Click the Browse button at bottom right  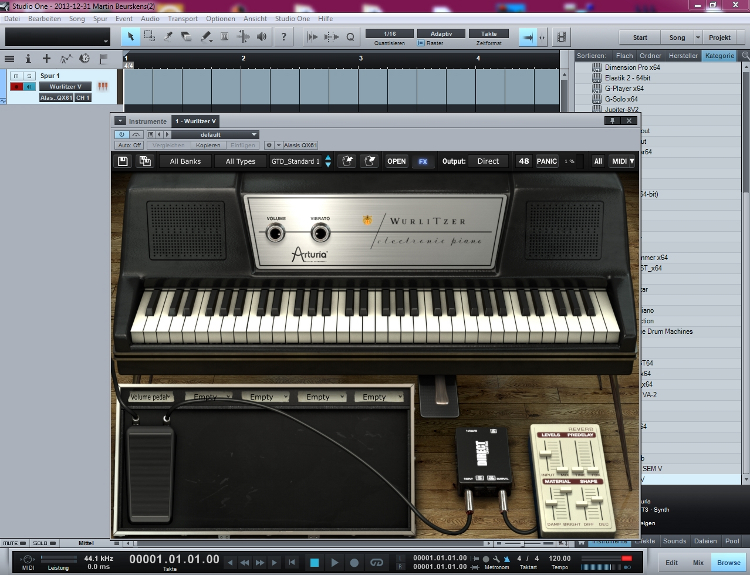(x=728, y=562)
